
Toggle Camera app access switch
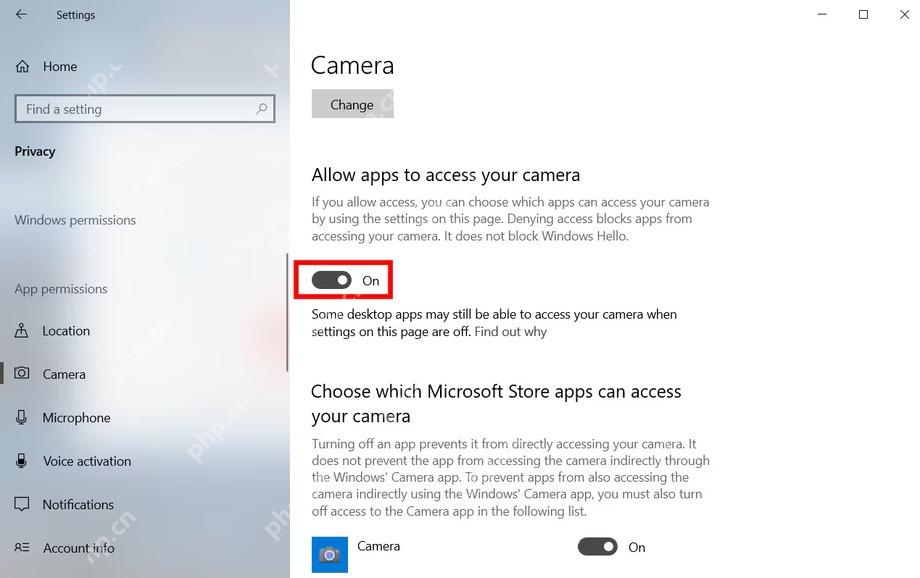pyautogui.click(x=597, y=547)
